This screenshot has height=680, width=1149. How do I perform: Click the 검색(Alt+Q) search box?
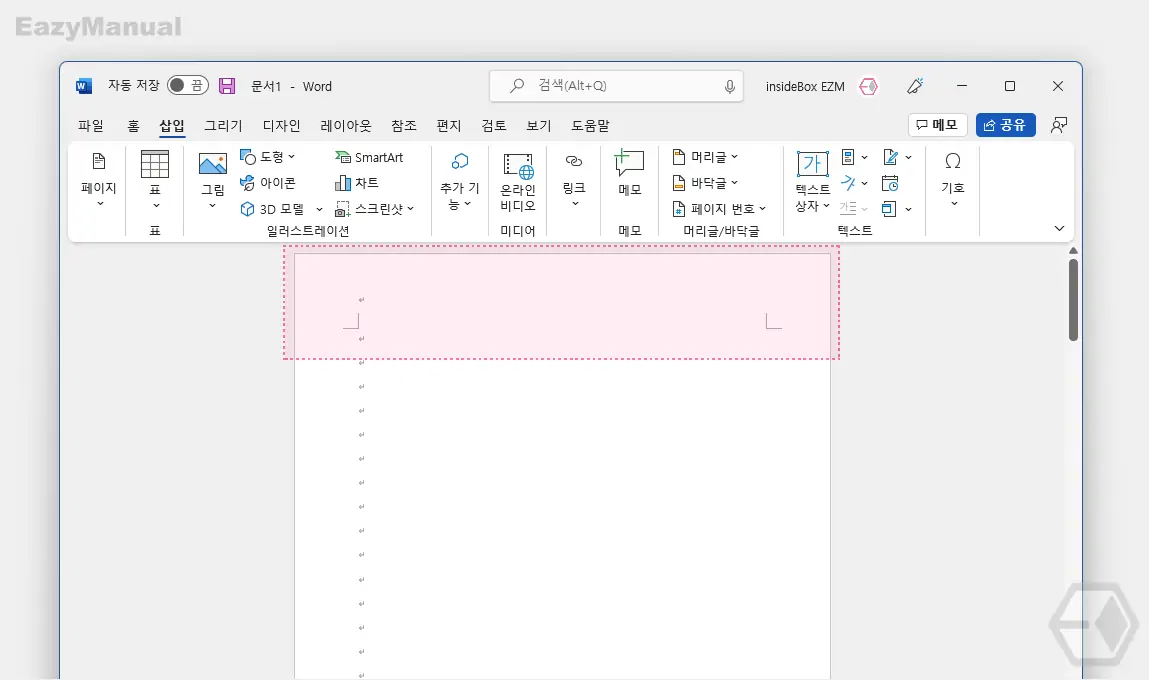[x=616, y=86]
